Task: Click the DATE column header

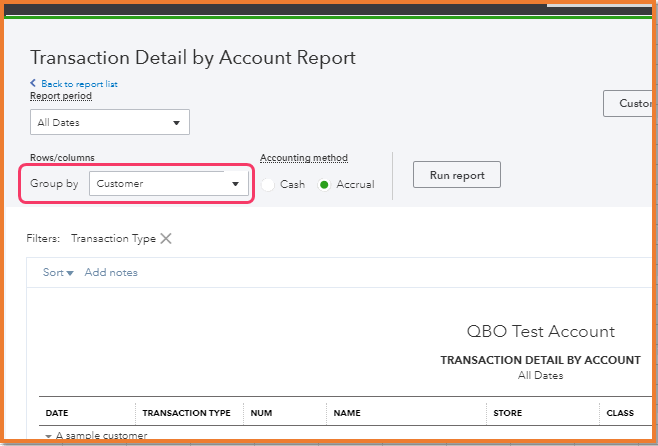Action: click(57, 413)
